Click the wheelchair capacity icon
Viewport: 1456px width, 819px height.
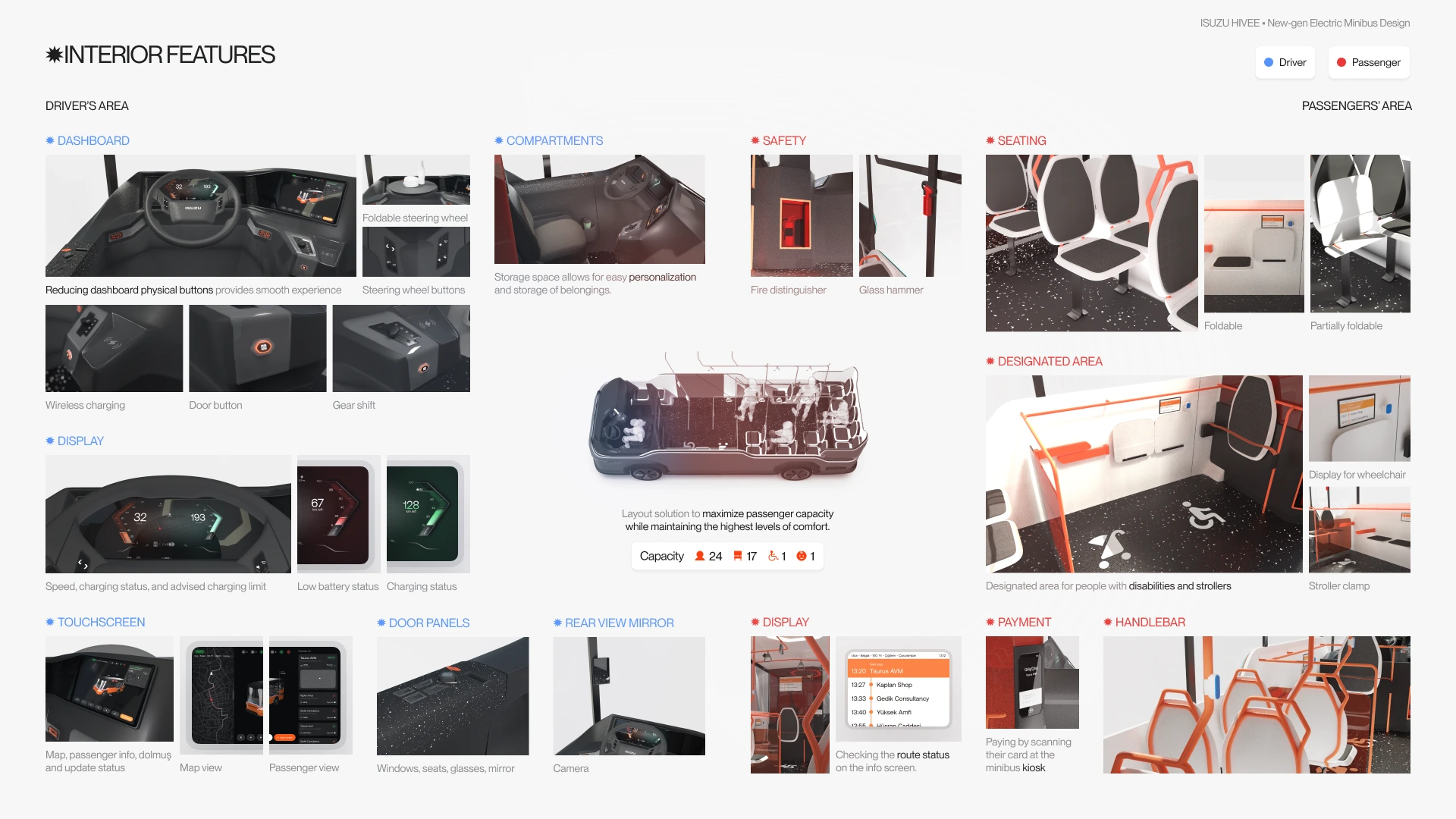(773, 557)
